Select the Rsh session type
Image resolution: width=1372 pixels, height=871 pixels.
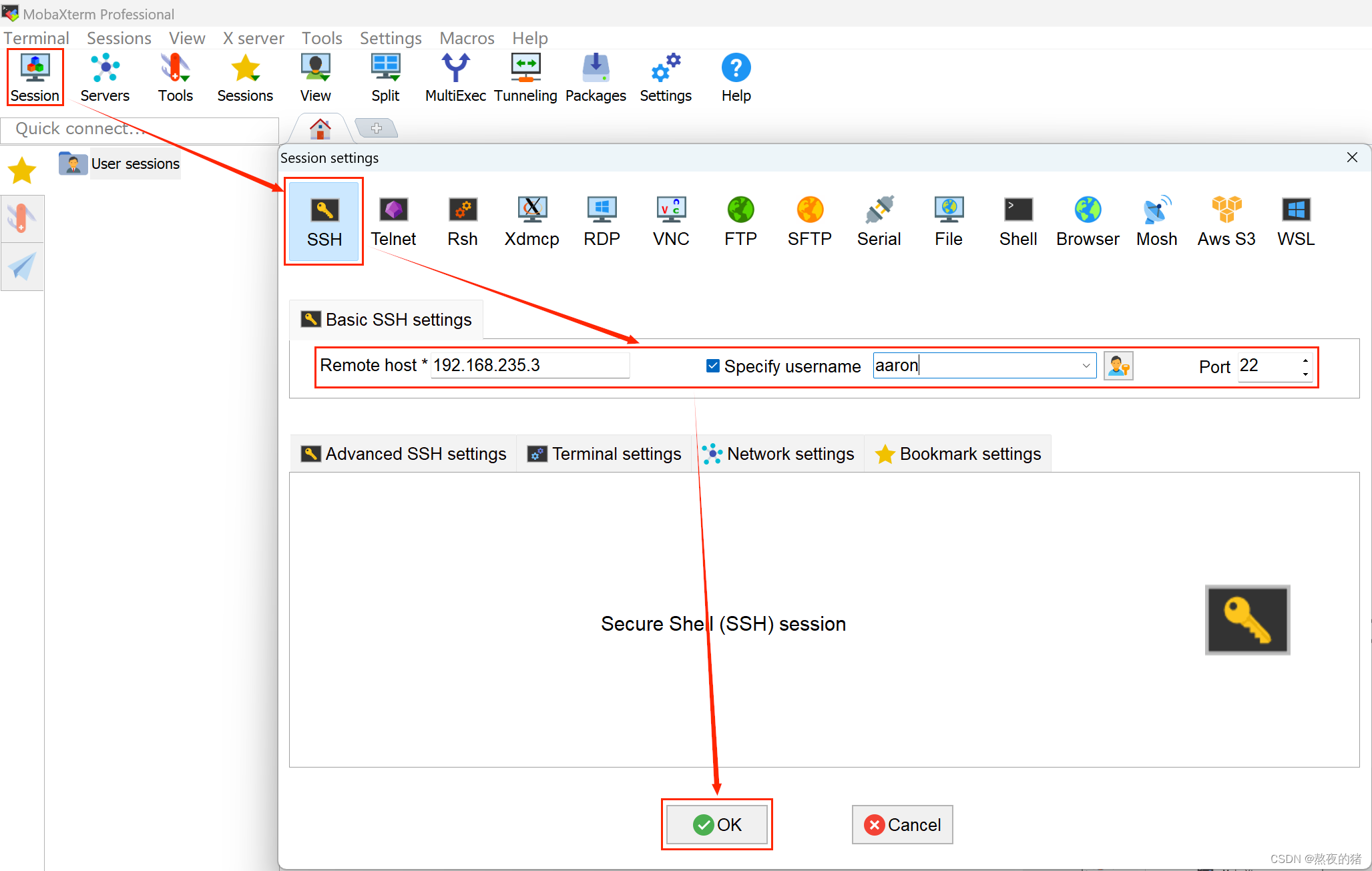(463, 222)
